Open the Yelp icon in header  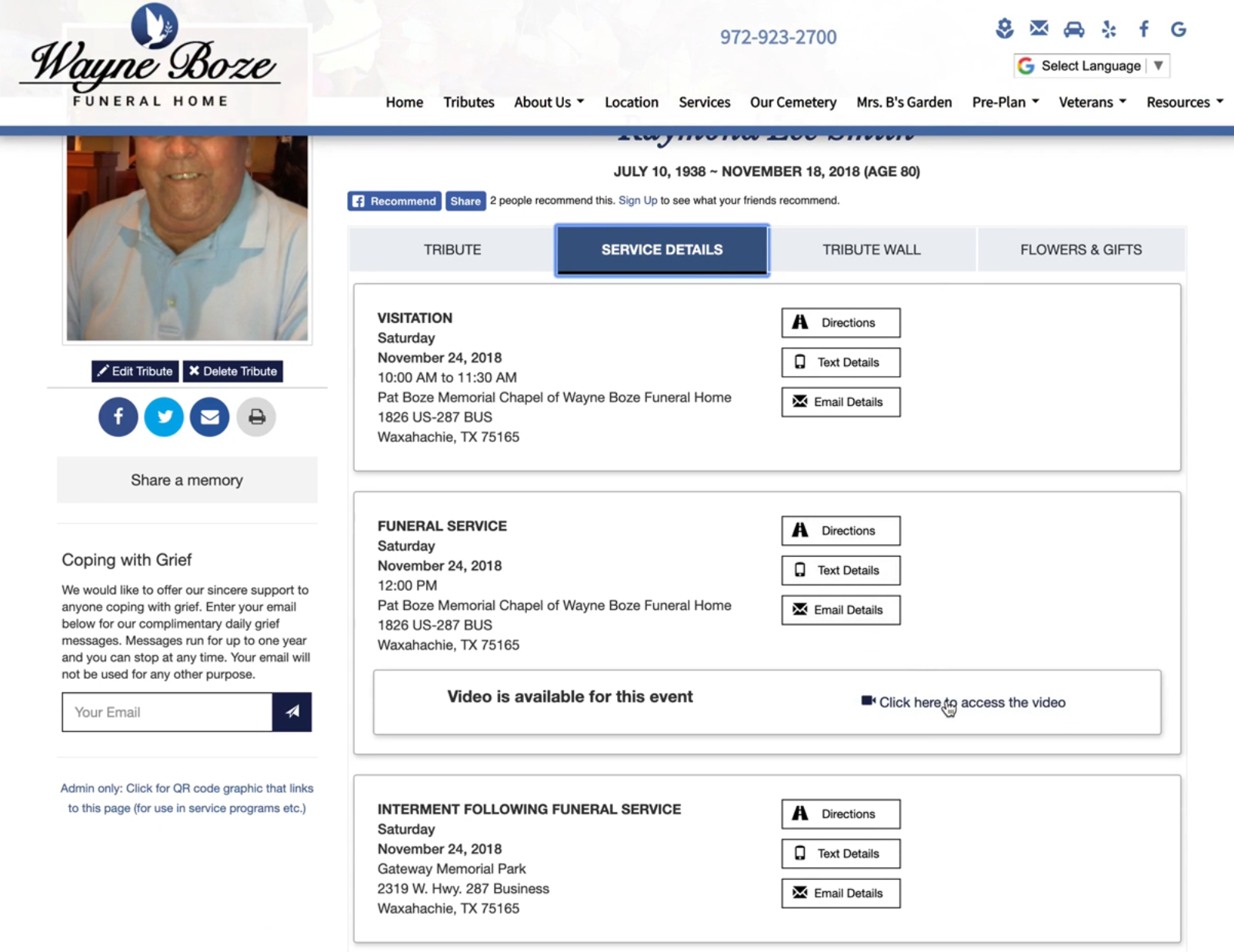1109,29
